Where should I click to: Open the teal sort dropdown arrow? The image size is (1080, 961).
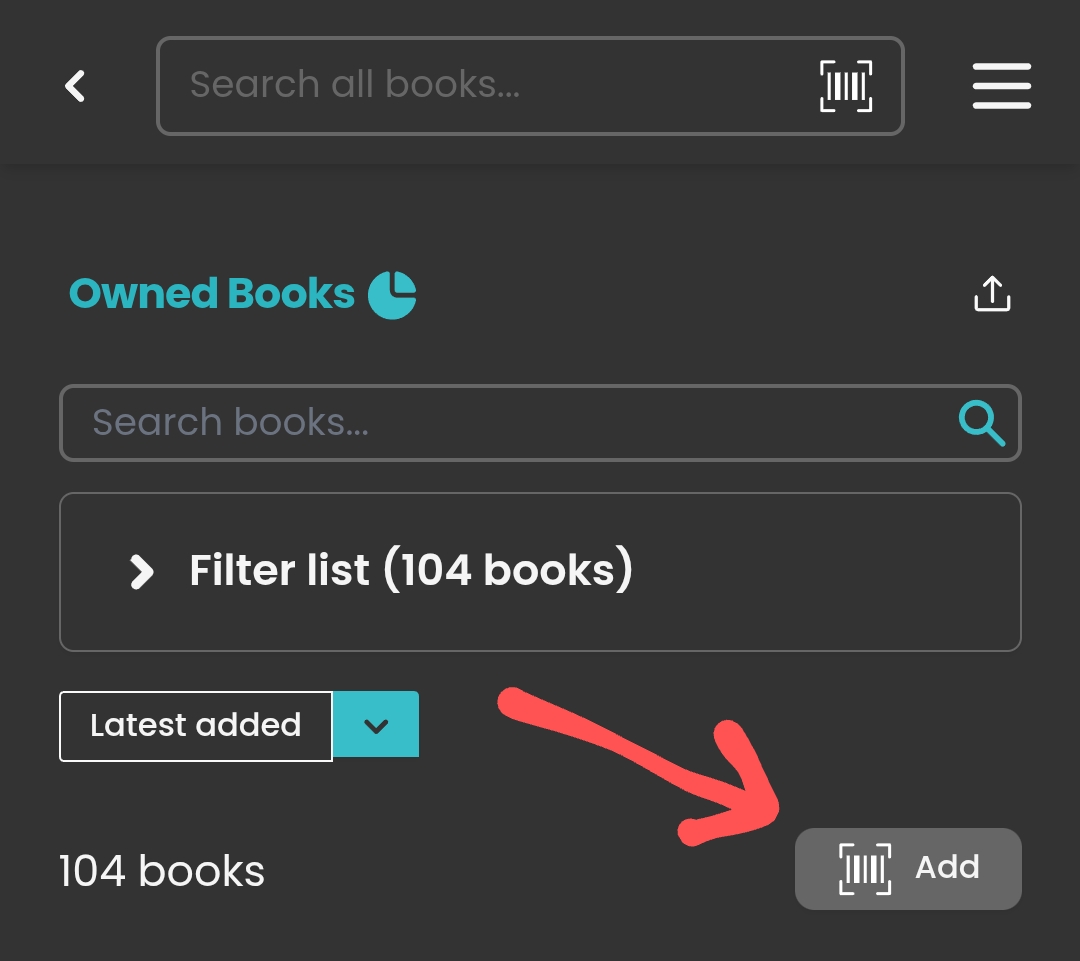[376, 726]
